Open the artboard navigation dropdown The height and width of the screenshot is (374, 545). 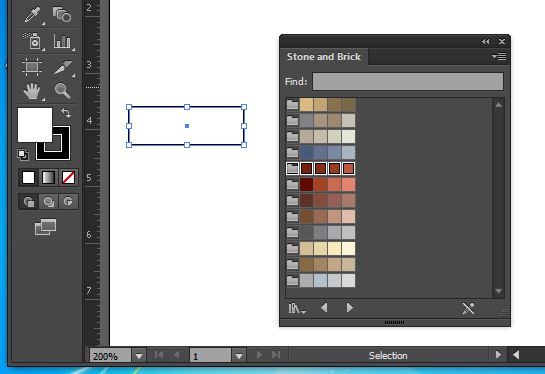tap(239, 356)
